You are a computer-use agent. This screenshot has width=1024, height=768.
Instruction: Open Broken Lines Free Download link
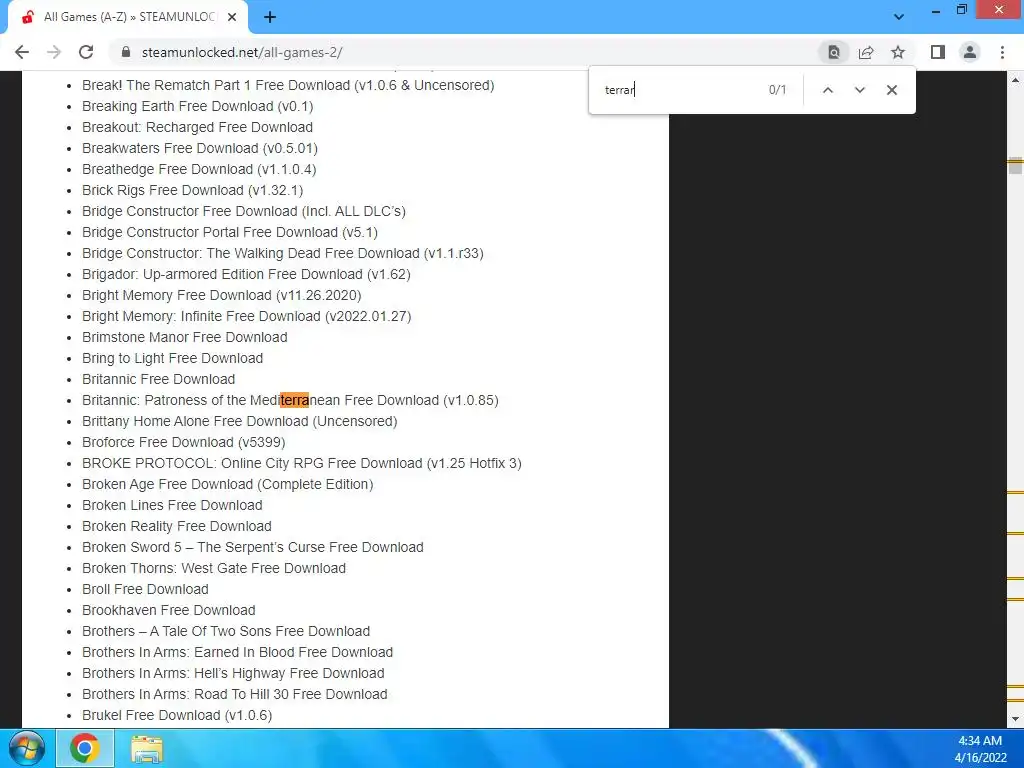pos(172,505)
